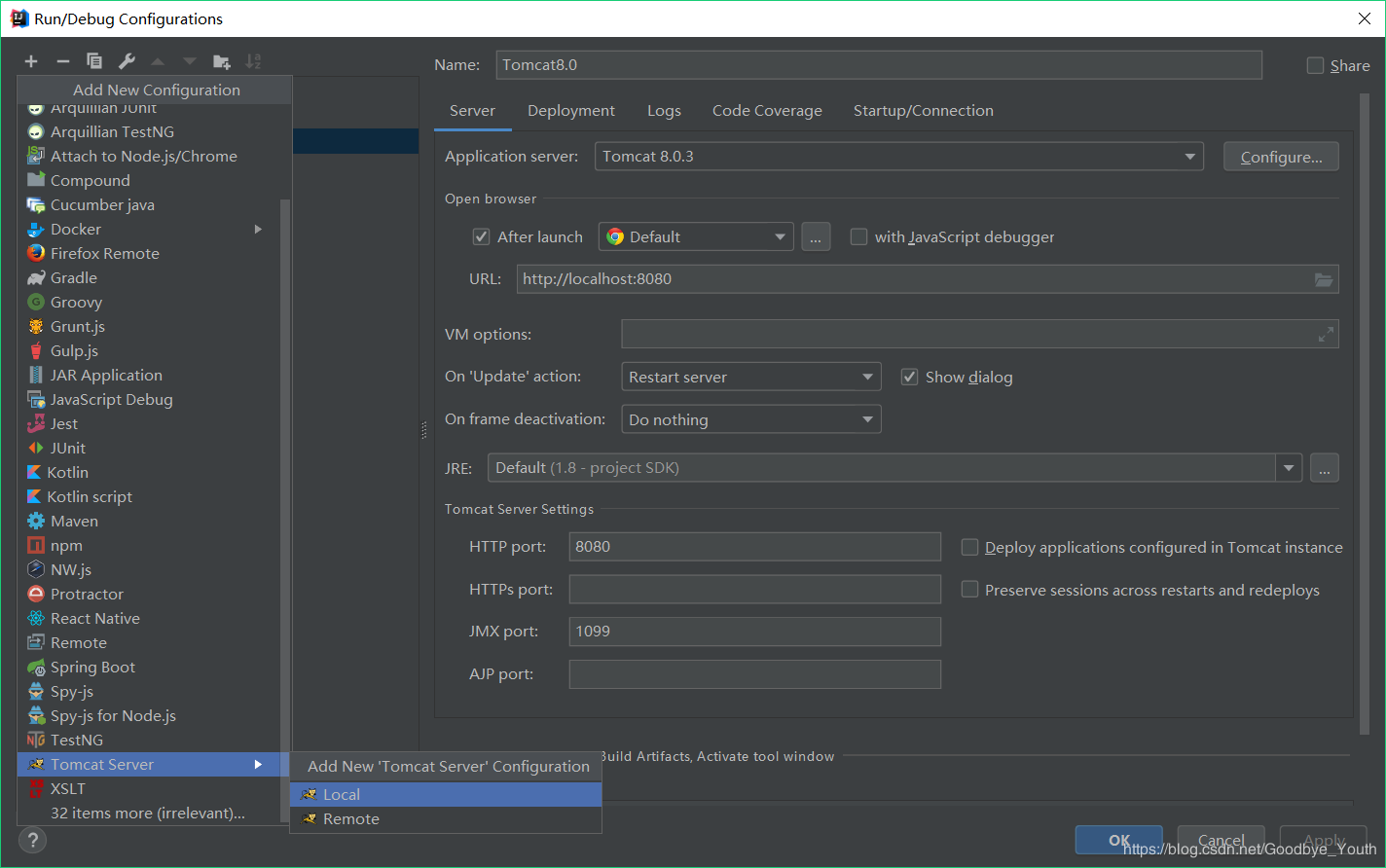
Task: Open the help question mark button
Action: 32,840
